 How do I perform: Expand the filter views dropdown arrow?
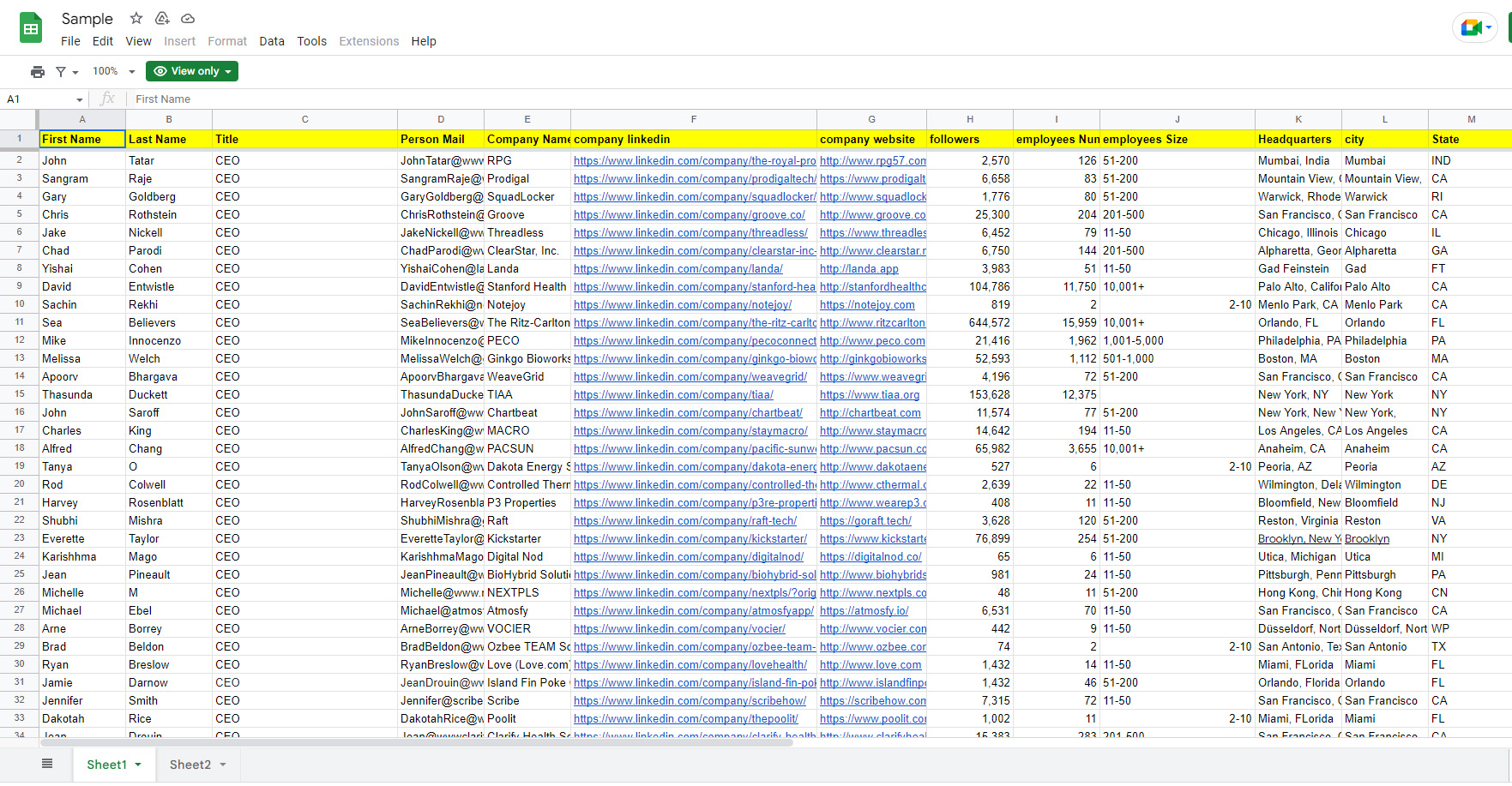point(75,73)
